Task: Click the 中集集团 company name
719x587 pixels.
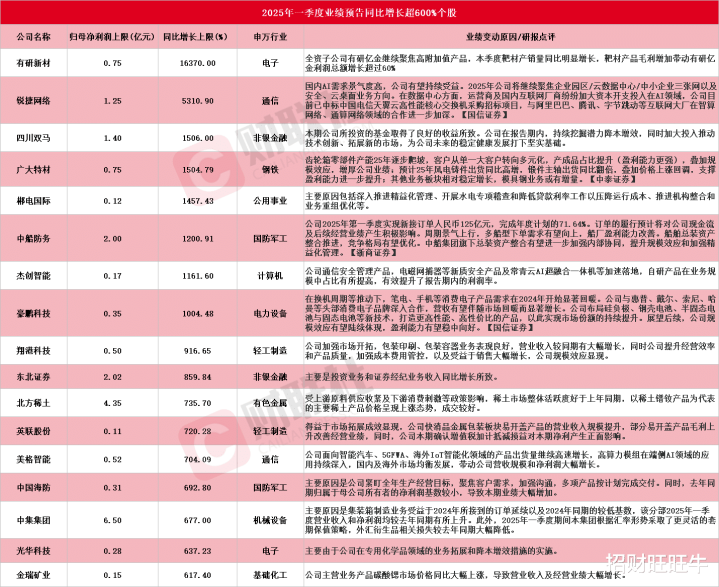Action: pyautogui.click(x=33, y=520)
